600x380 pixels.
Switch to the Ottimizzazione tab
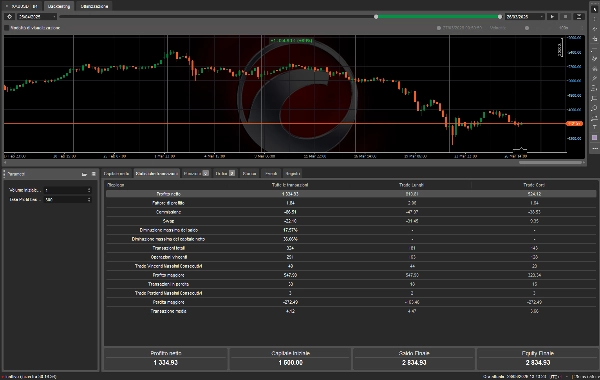pyautogui.click(x=94, y=6)
